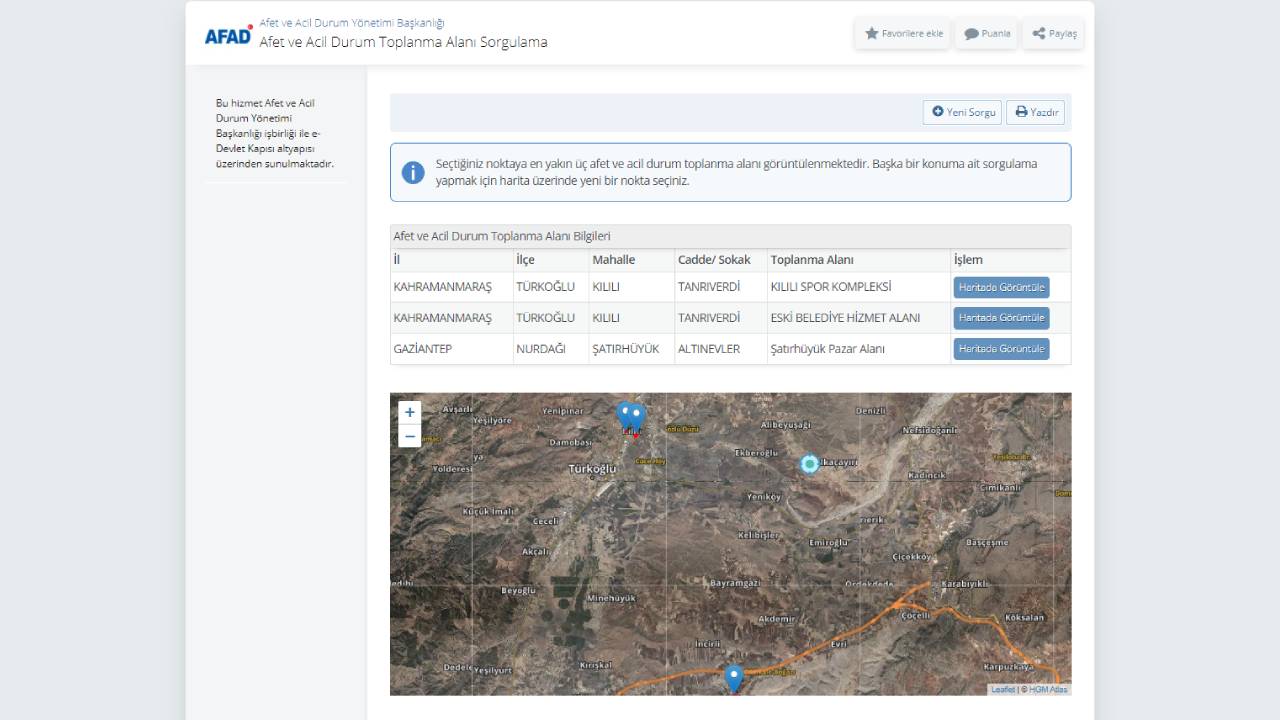Show Şatırhüyük Pazar Alanı on the map

[1001, 349]
